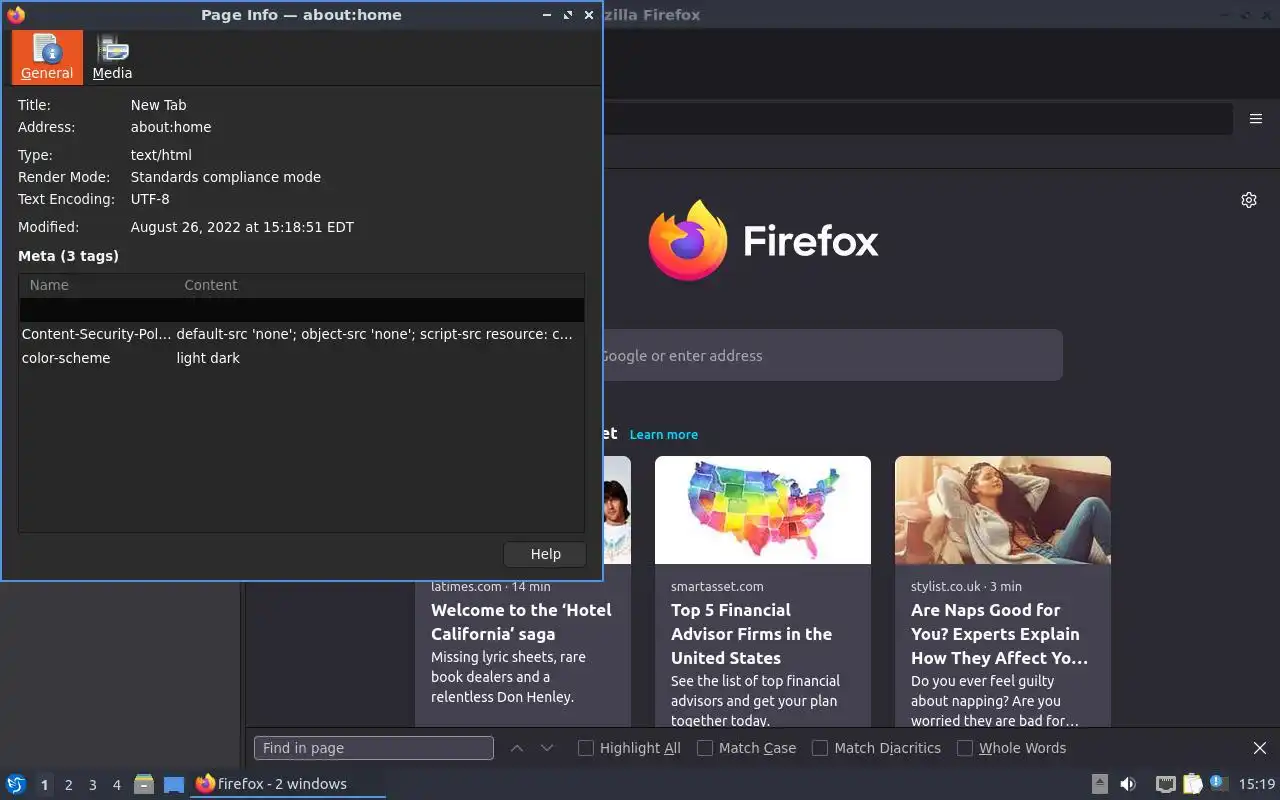Open the update notifier tray icon
Screen dimensions: 1280x800
click(x=1218, y=783)
